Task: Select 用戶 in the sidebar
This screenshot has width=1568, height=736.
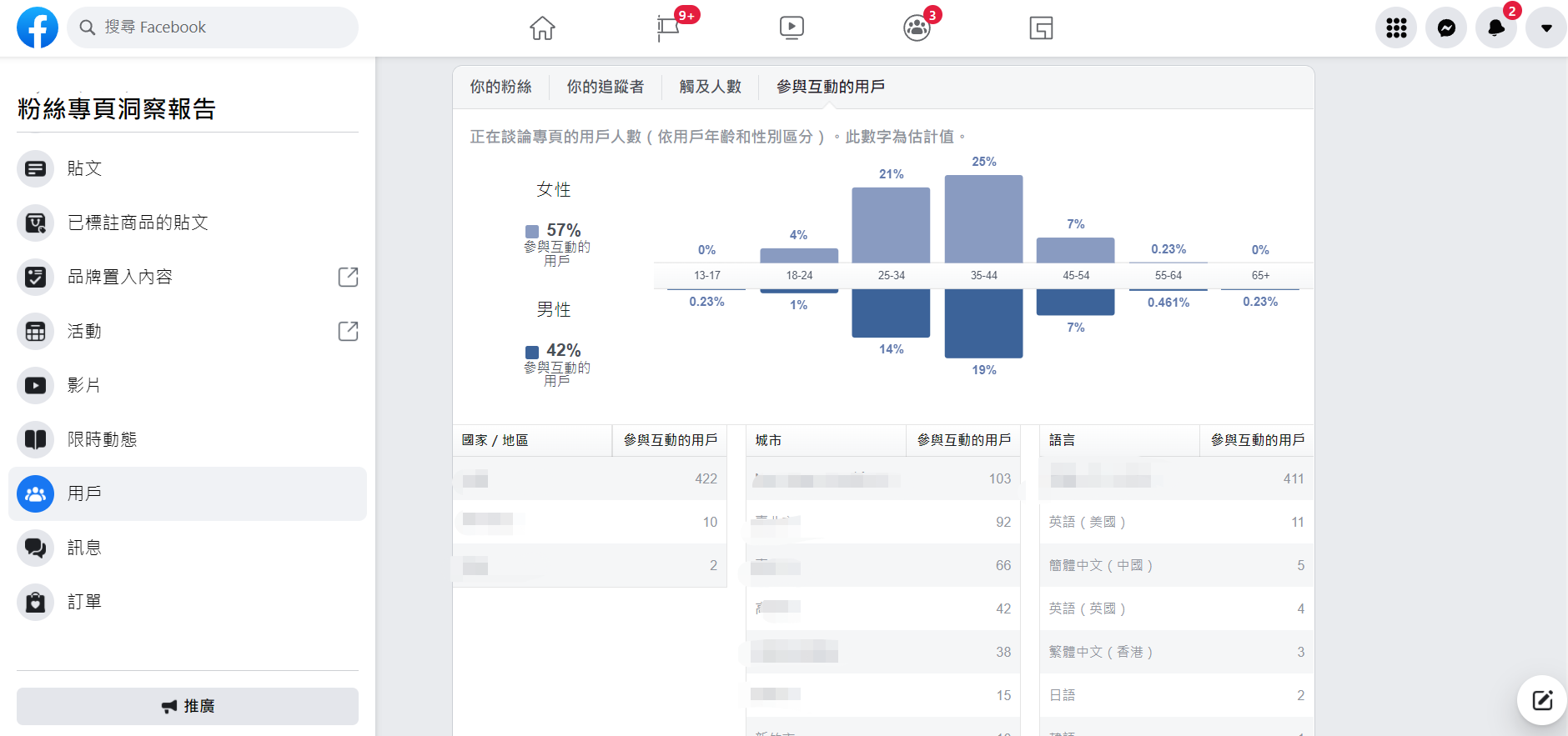Action: click(188, 493)
